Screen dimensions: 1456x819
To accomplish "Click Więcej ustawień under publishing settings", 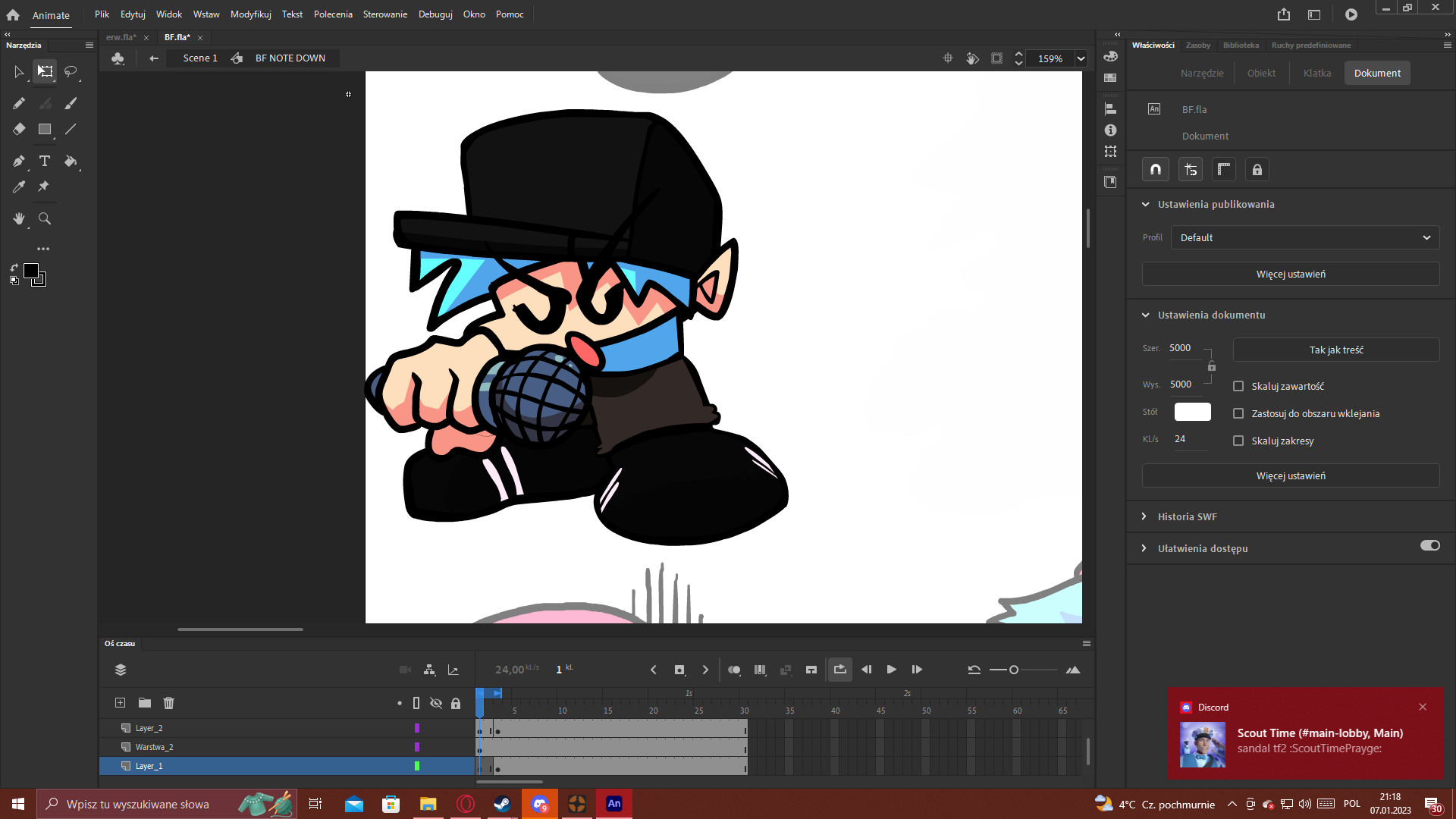I will coord(1291,274).
